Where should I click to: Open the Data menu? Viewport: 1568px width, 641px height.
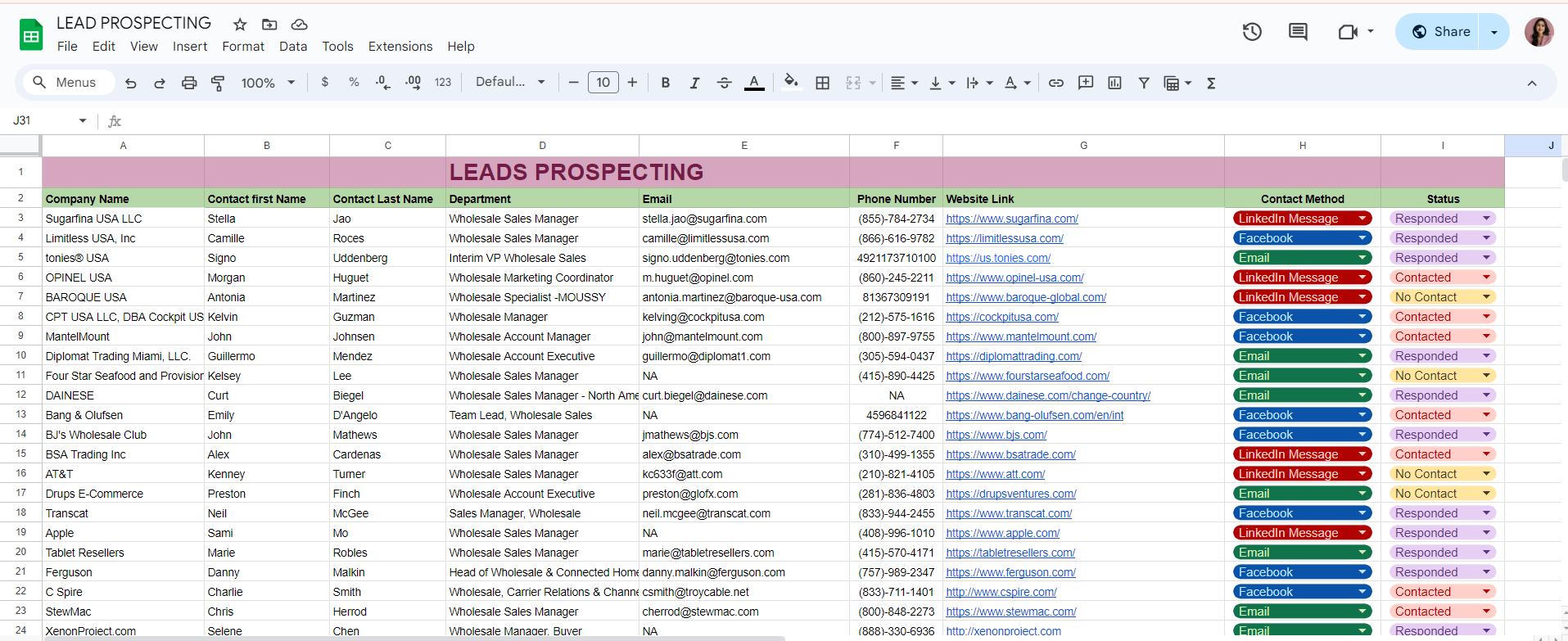[293, 47]
